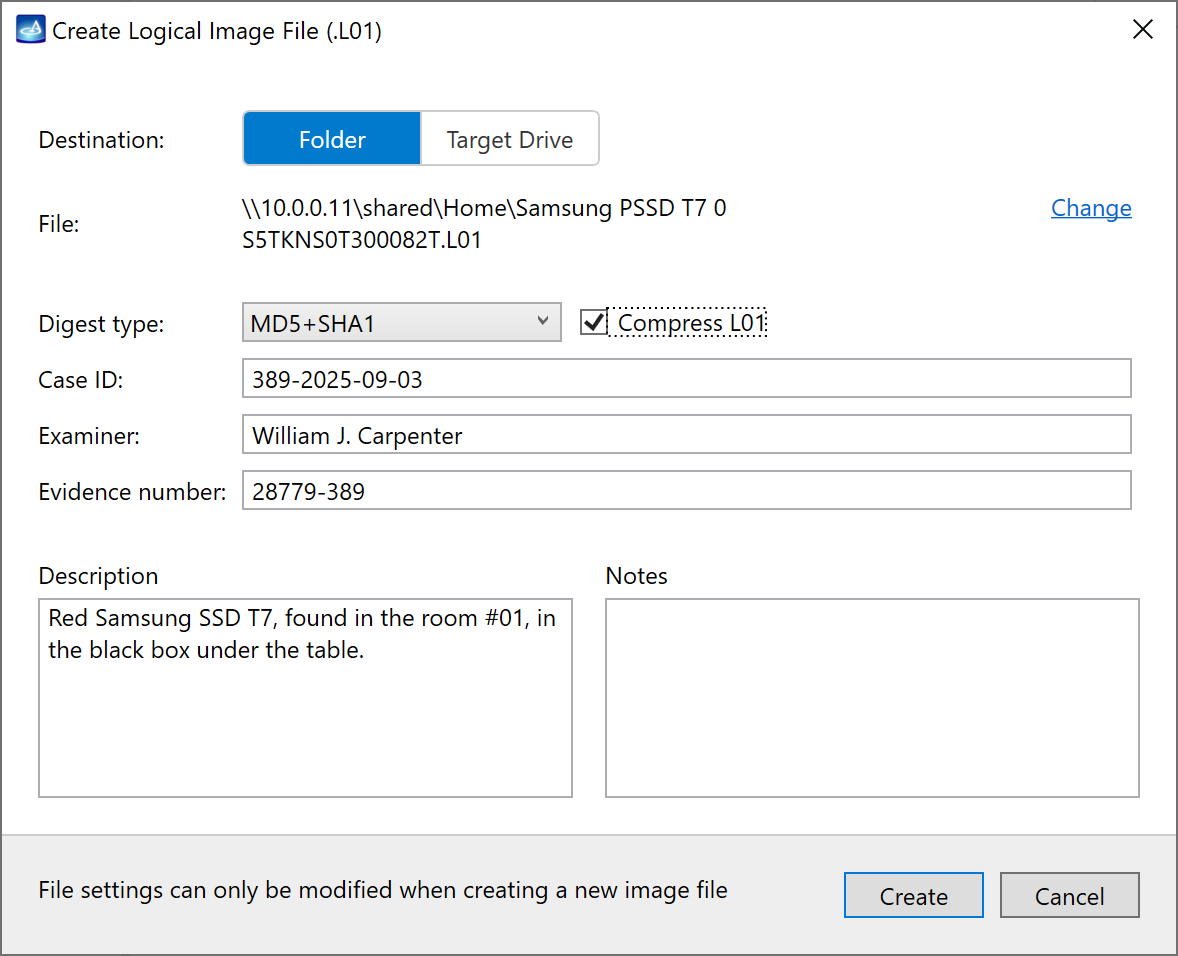Click the Digest type dropdown chevron

(545, 322)
